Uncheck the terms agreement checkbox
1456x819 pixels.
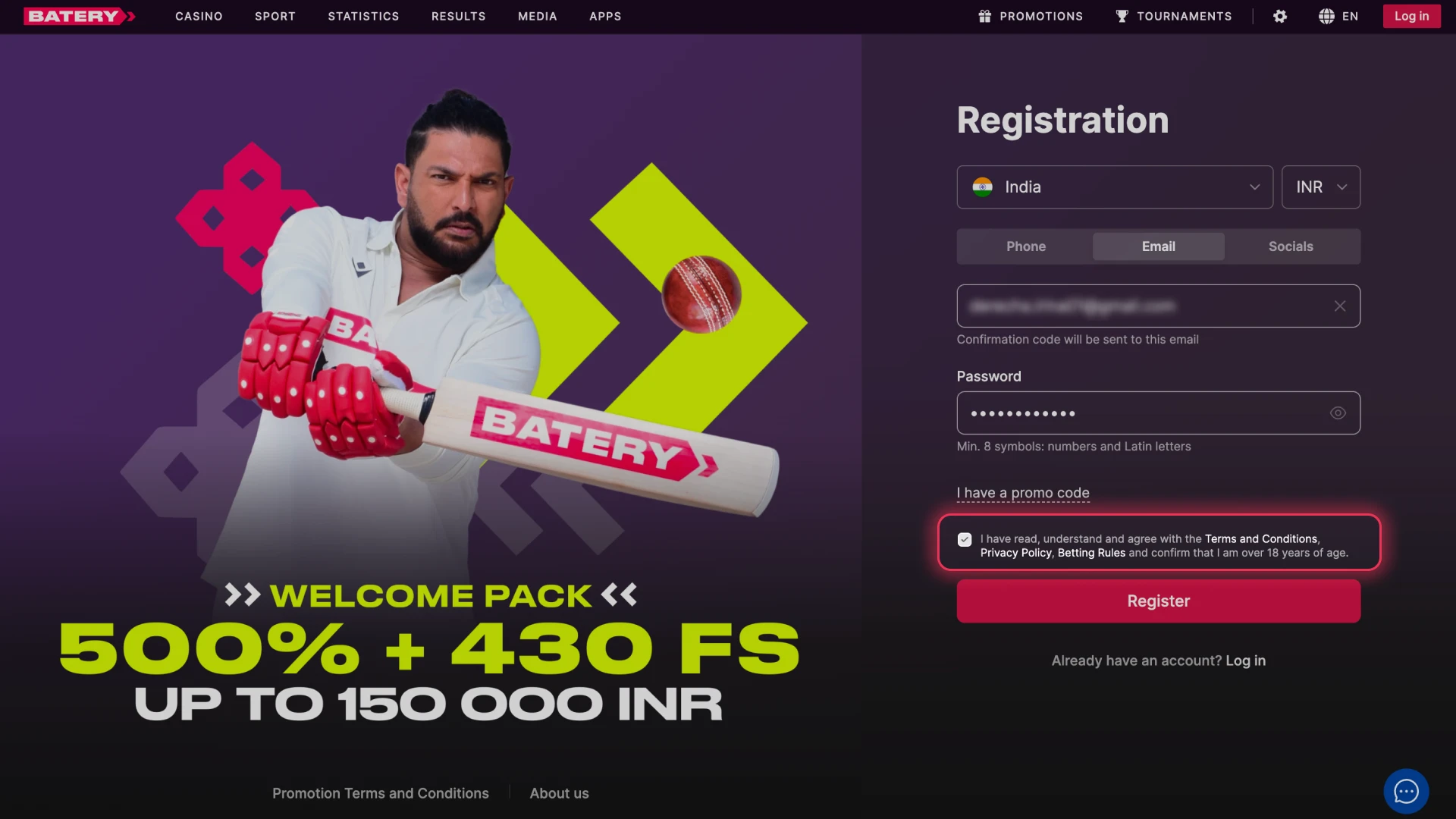click(965, 539)
